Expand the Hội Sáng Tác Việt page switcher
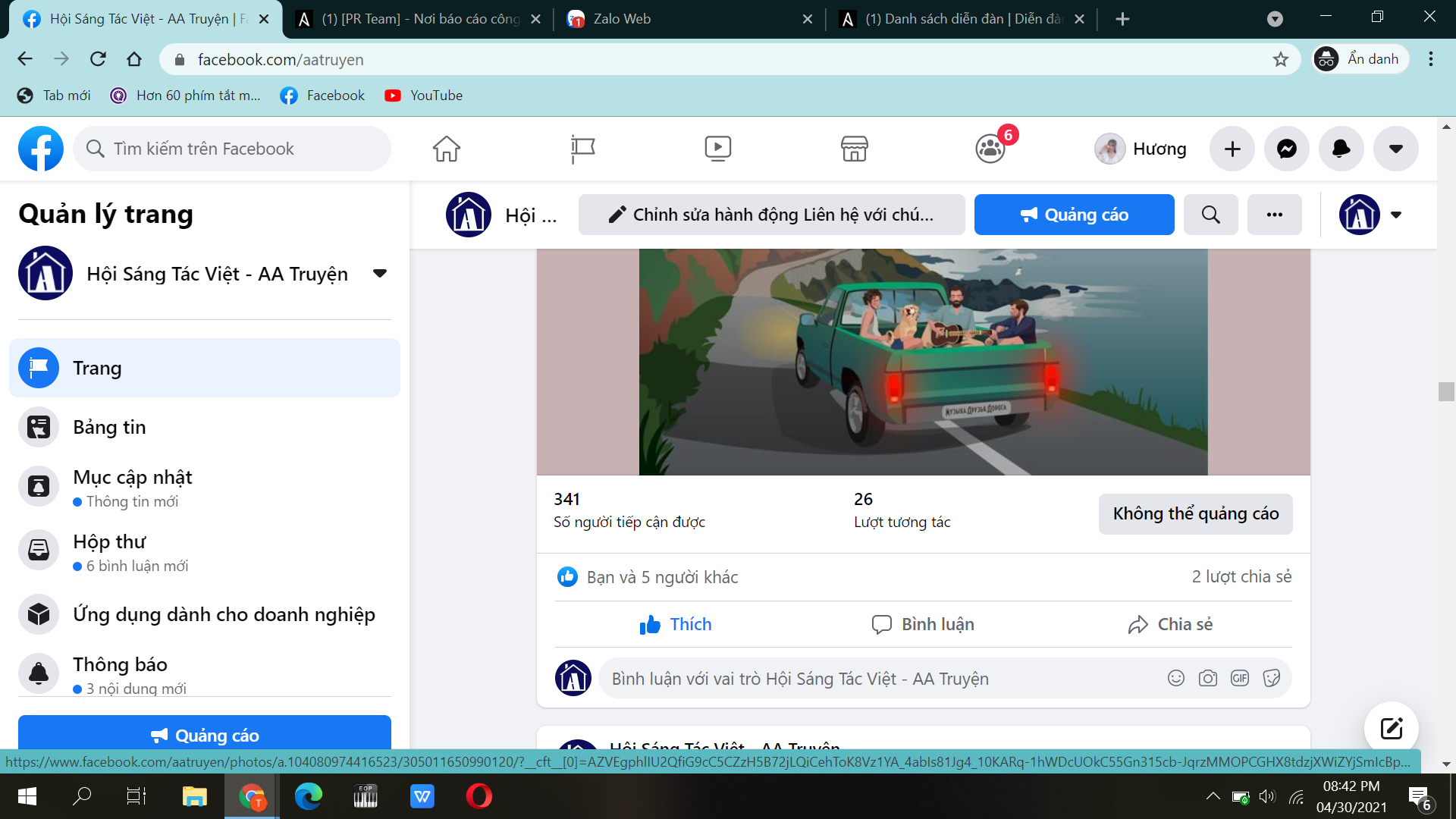The width and height of the screenshot is (1456, 819). [380, 273]
